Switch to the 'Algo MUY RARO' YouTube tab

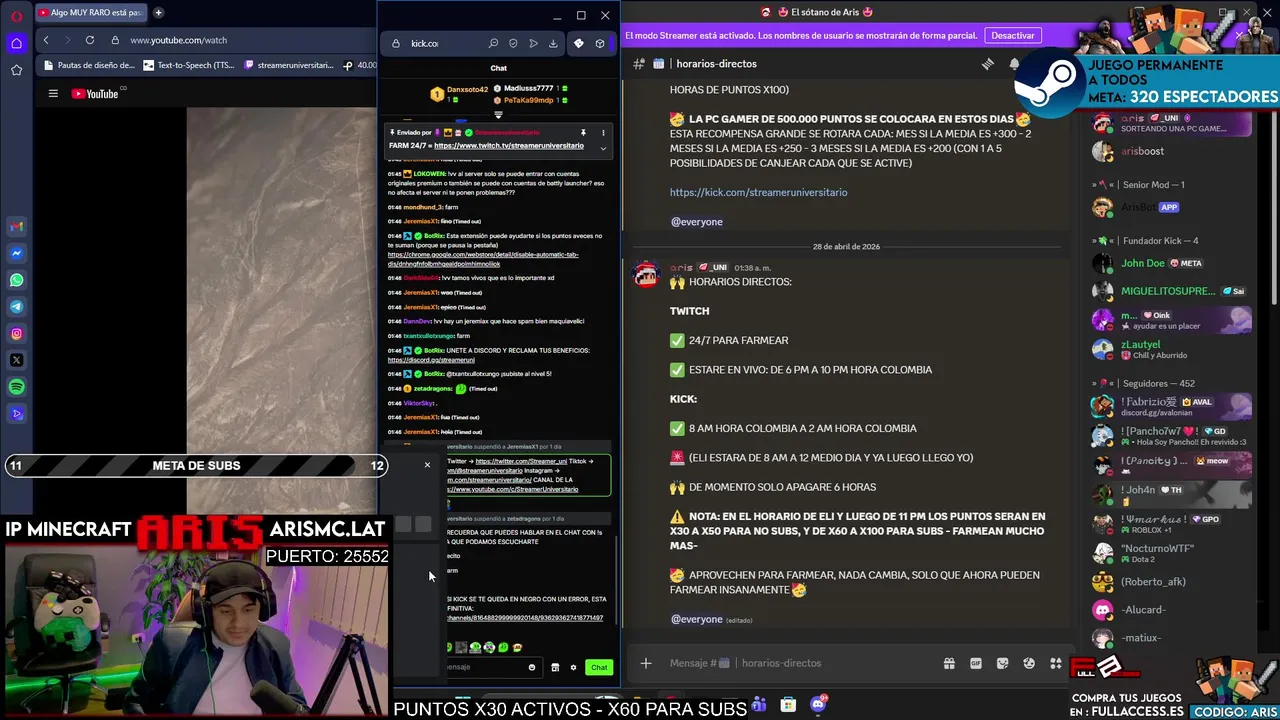[91, 13]
